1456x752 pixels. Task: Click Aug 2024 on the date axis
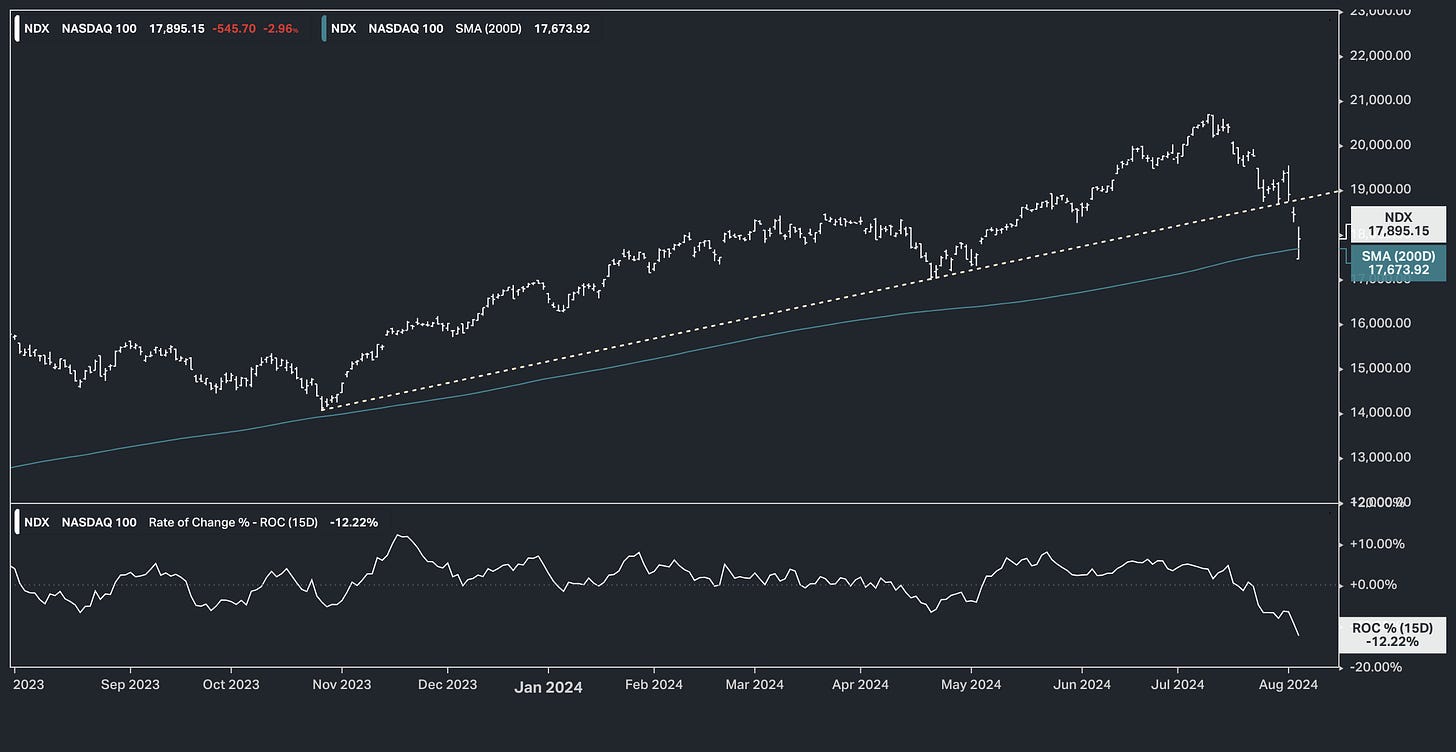1288,685
